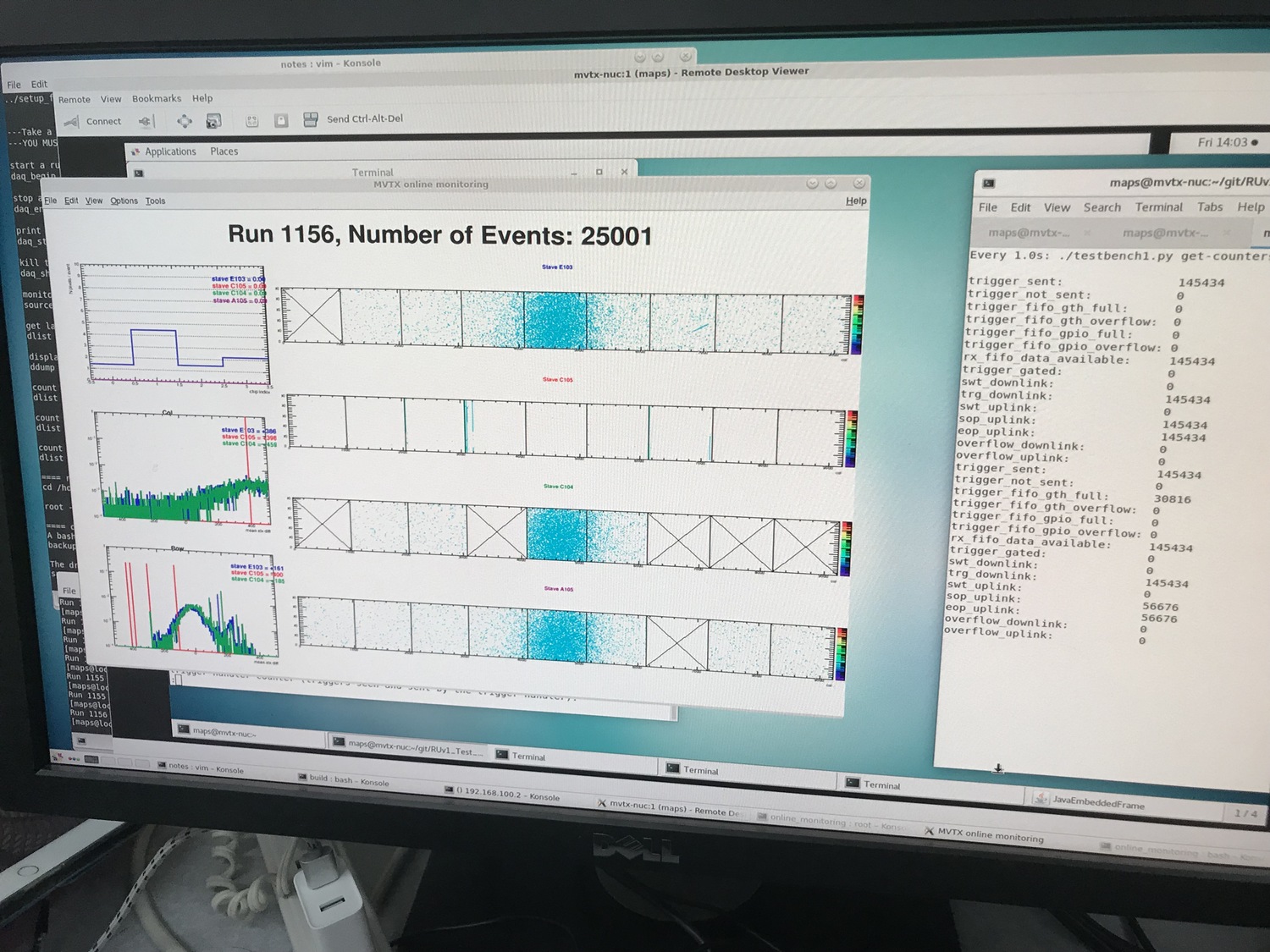Open View menu in Remote Desktop Viewer
The image size is (1270, 952).
tap(111, 99)
